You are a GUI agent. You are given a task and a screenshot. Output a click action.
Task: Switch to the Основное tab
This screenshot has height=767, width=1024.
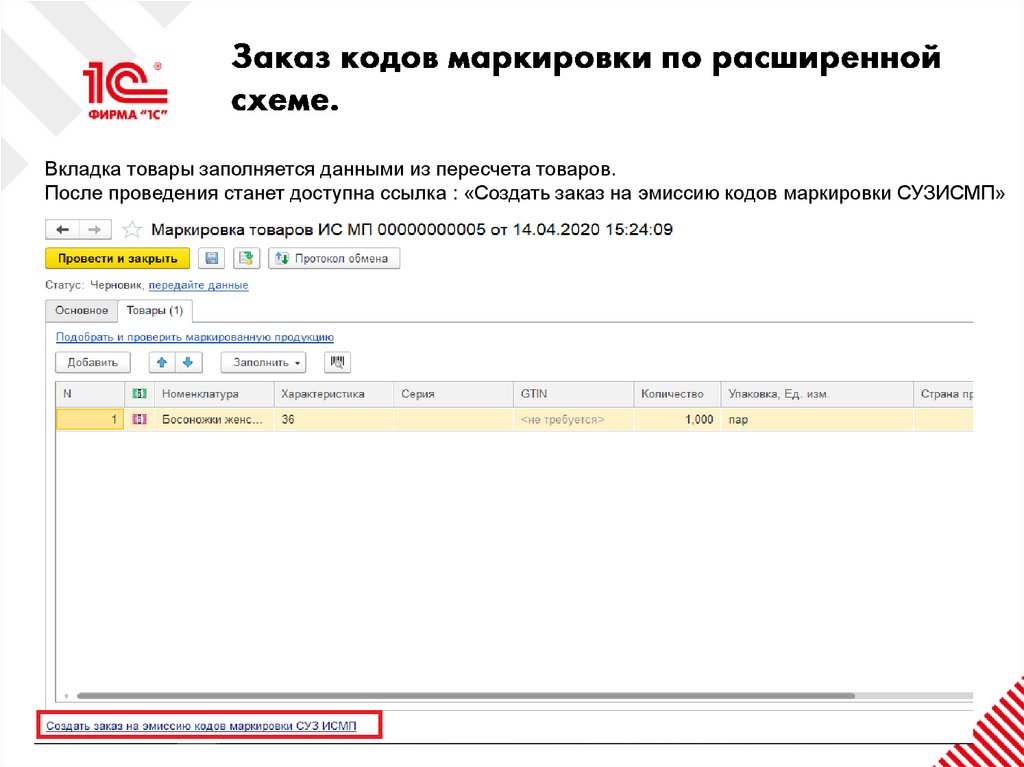pyautogui.click(x=82, y=311)
